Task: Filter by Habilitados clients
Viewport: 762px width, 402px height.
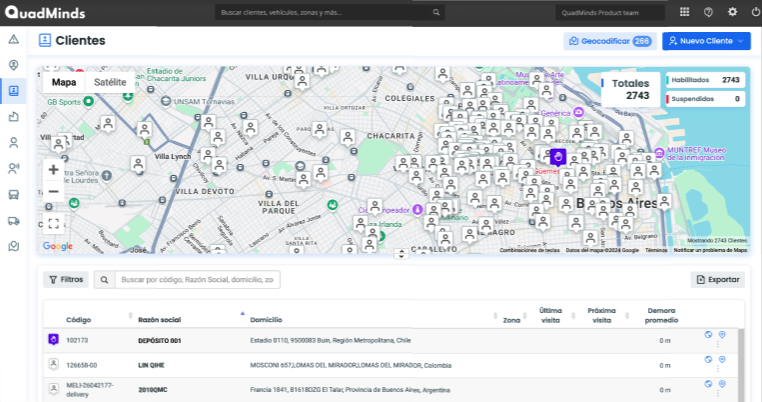Action: click(706, 80)
